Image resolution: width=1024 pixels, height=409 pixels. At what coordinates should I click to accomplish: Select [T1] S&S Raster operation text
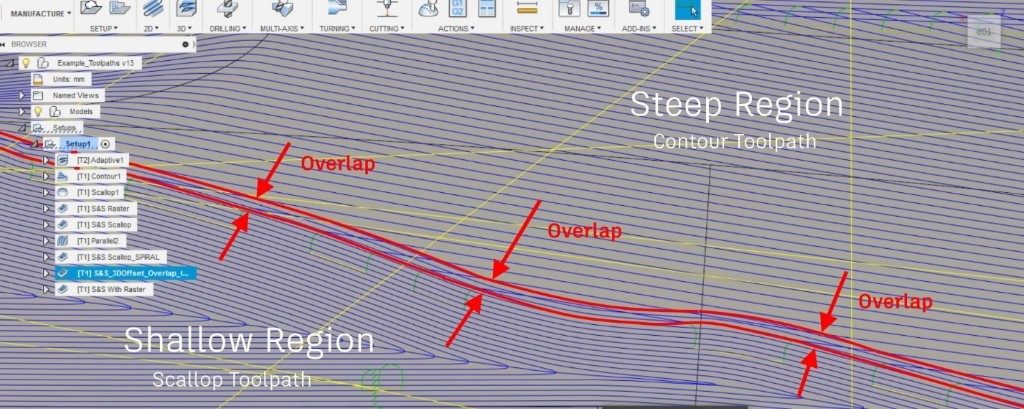coord(103,208)
